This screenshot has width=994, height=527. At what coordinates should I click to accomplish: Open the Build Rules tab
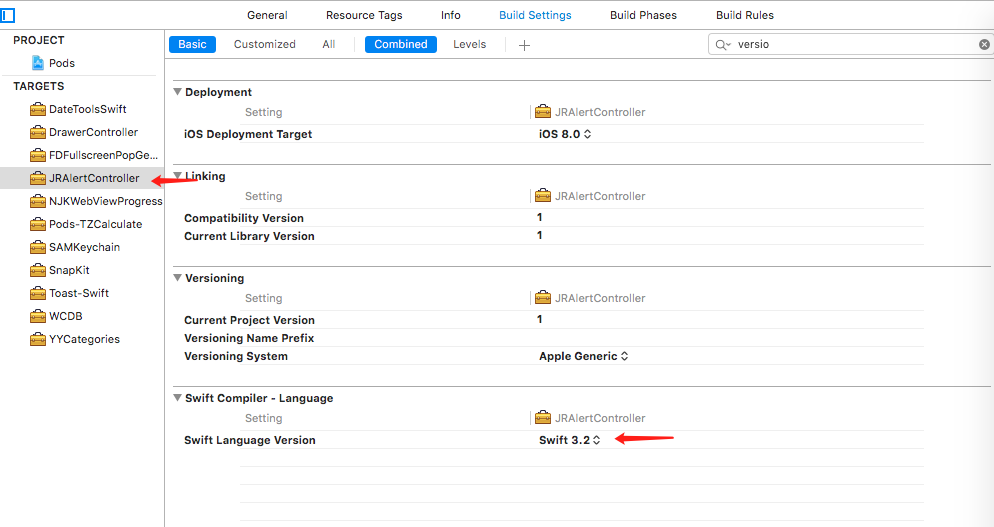[745, 15]
